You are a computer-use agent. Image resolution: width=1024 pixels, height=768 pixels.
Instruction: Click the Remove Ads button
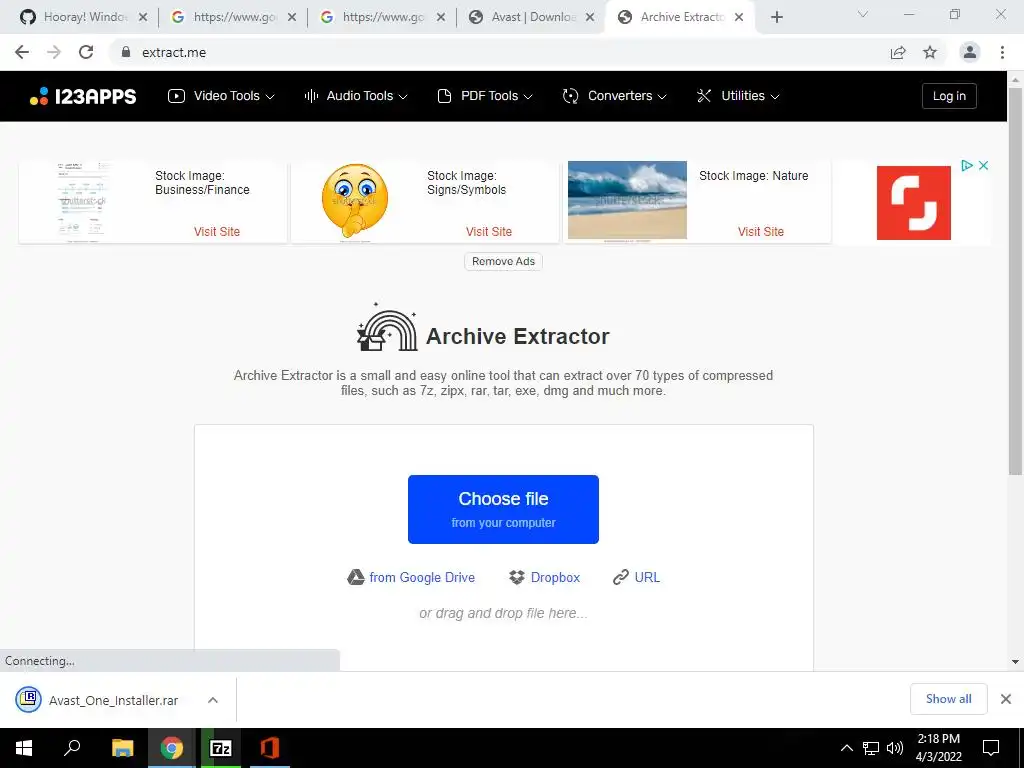[503, 261]
